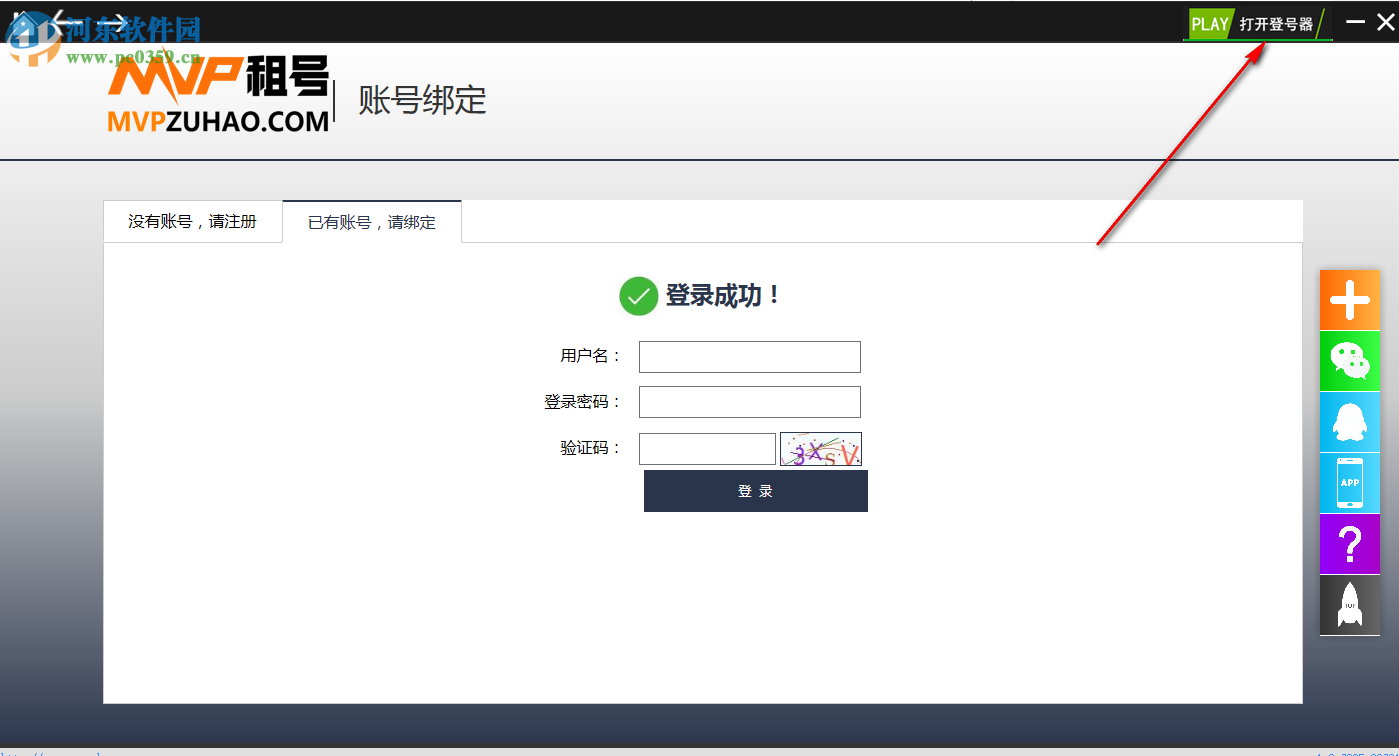
Task: Click the QQ penguin icon in sidebar
Action: 1349,422
